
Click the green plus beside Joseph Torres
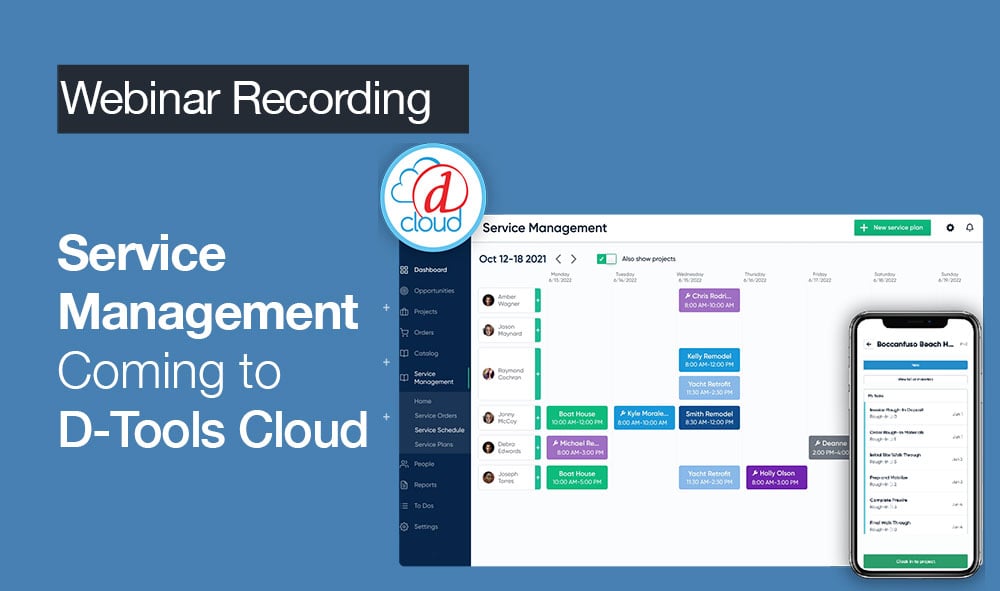(x=538, y=478)
